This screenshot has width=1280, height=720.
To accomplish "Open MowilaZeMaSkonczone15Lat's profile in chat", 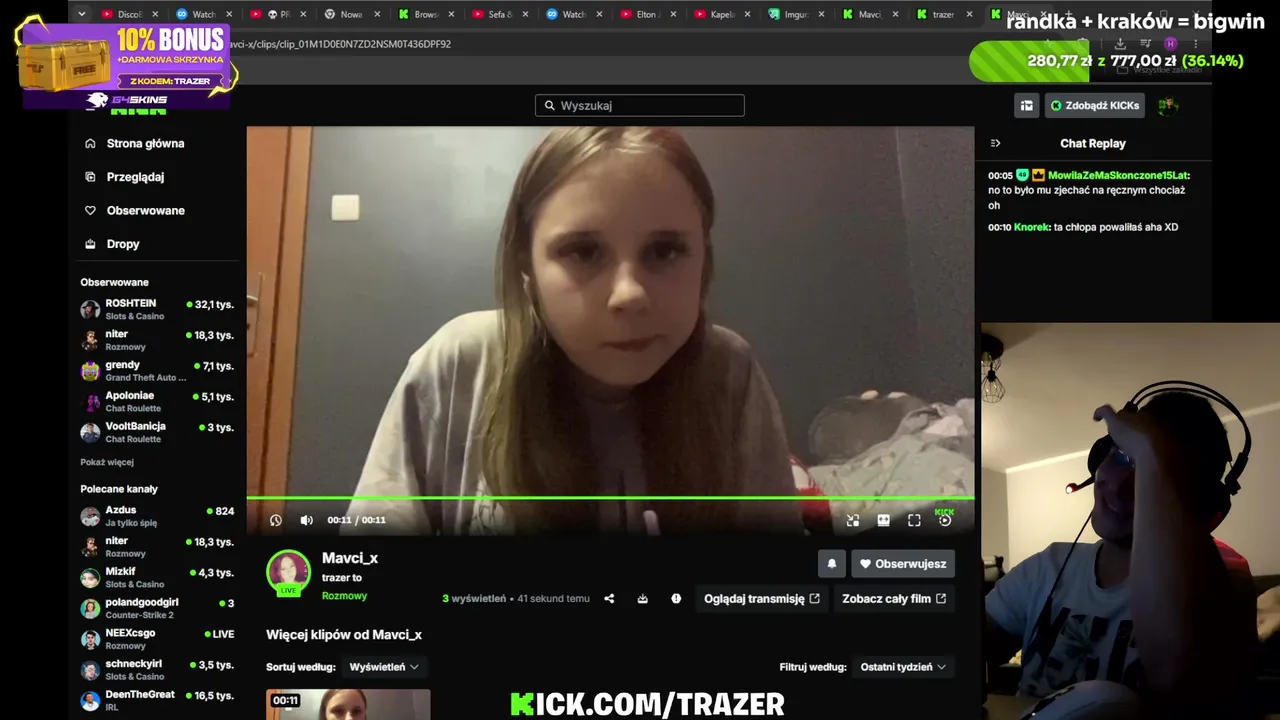I will (x=1119, y=175).
